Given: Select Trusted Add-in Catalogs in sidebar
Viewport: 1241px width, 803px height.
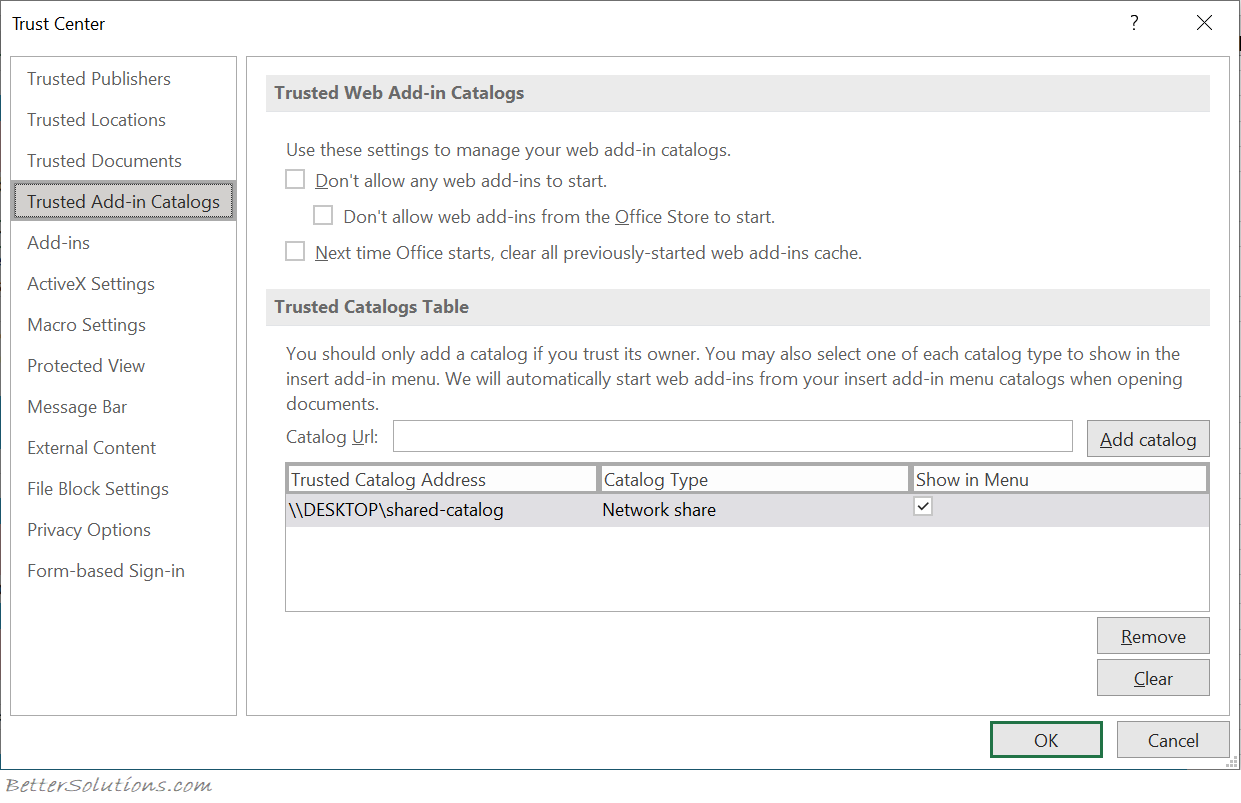Looking at the screenshot, I should click(123, 201).
